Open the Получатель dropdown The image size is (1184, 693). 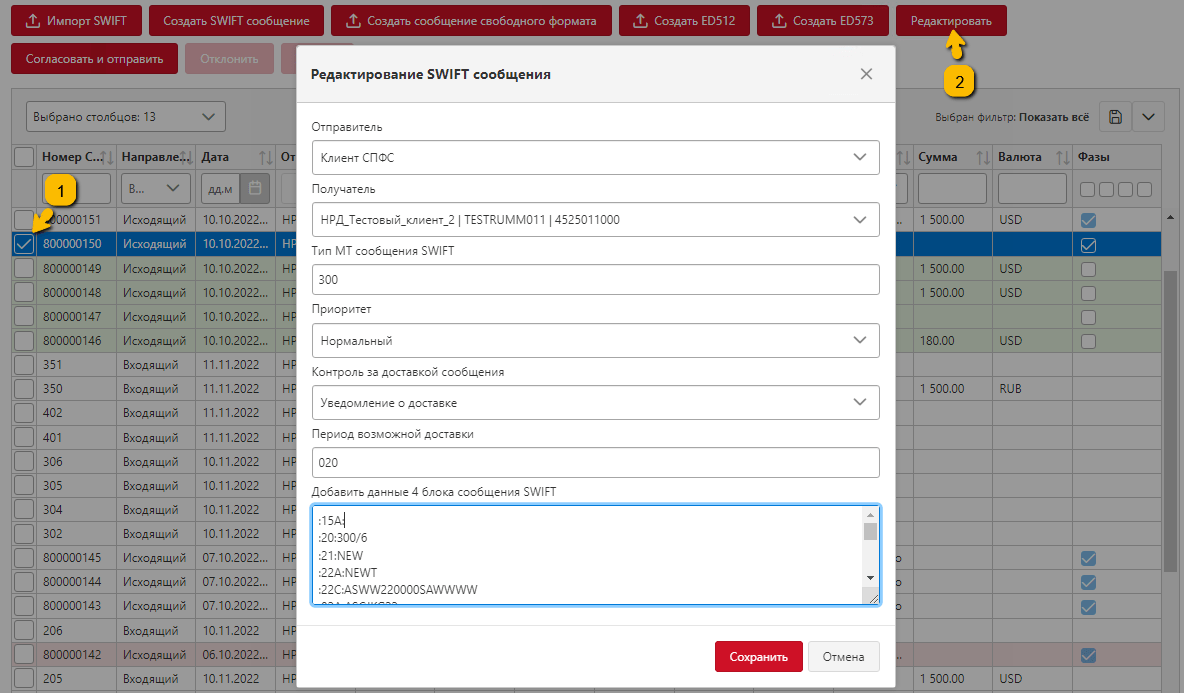point(595,220)
